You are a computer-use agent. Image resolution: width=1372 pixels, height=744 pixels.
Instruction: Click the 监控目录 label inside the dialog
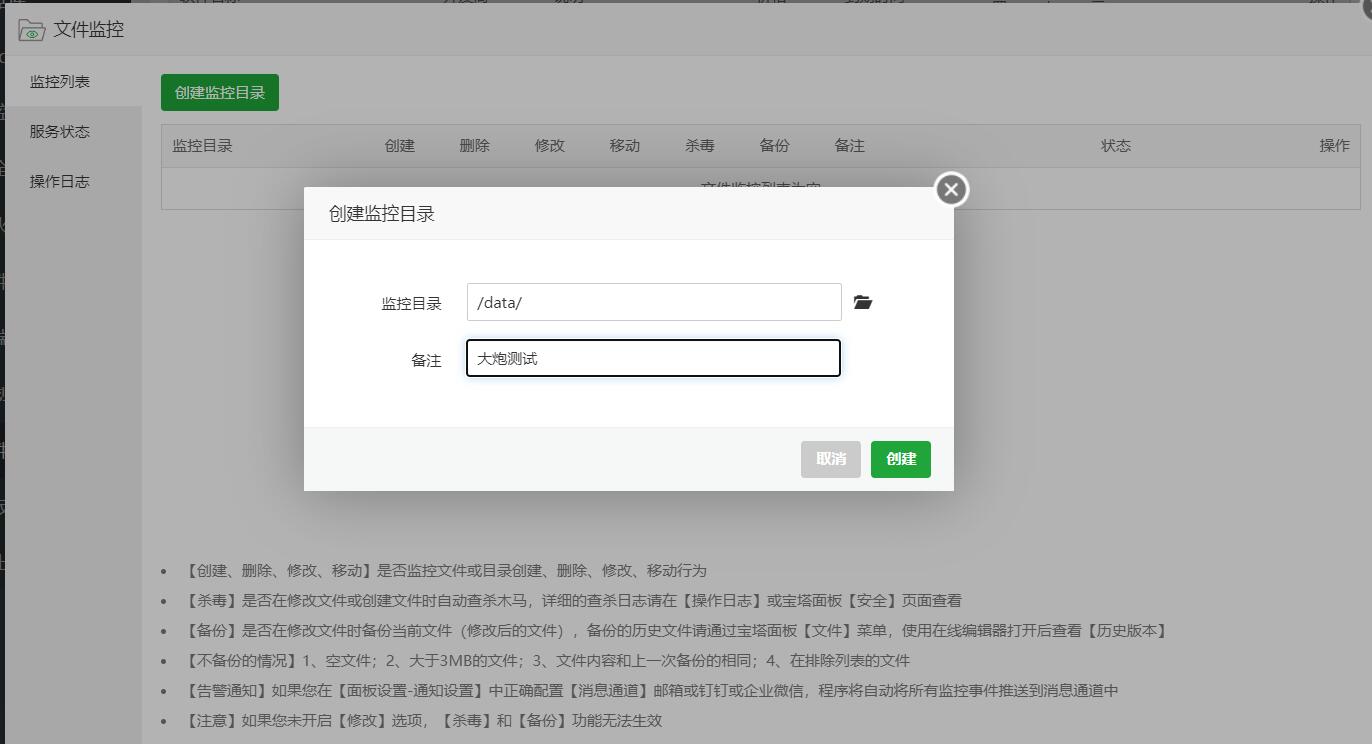(x=411, y=303)
